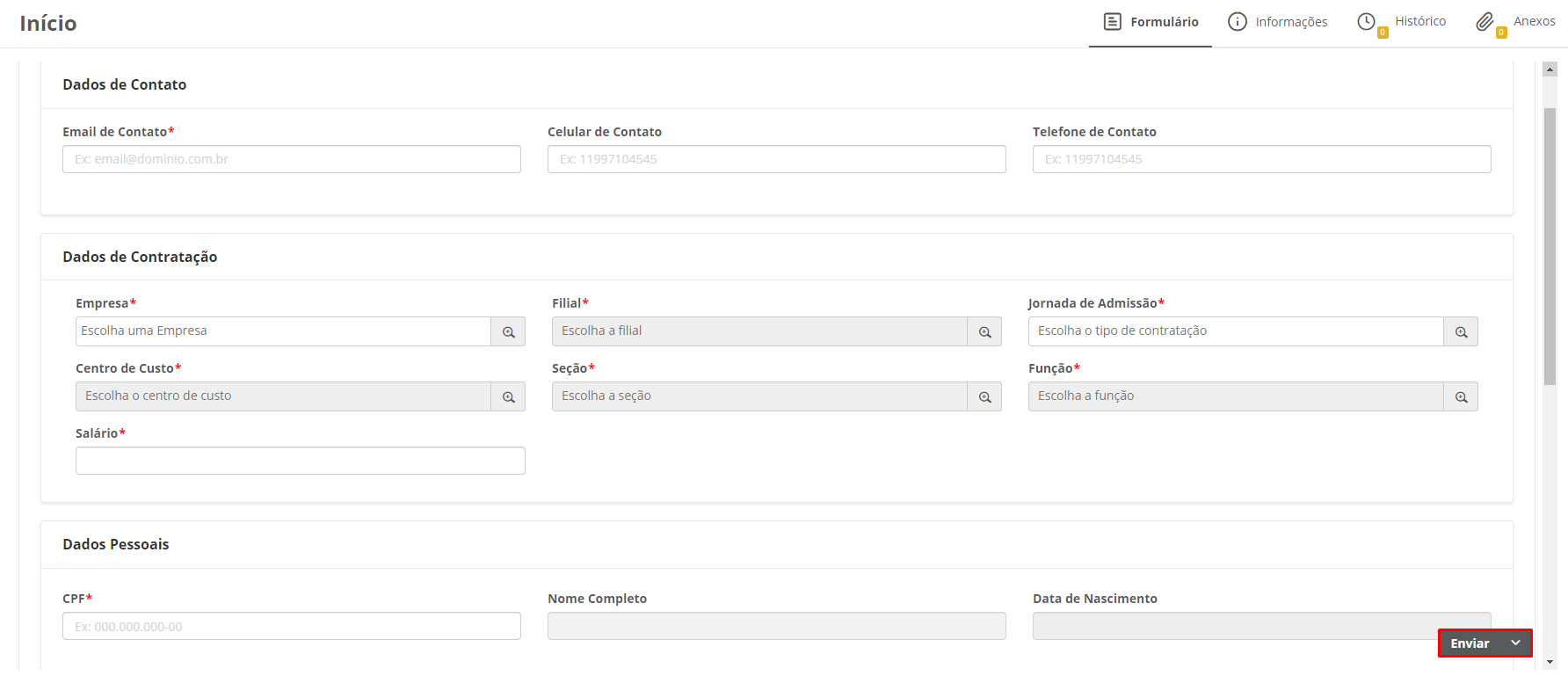Viewport: 1568px width, 676px height.
Task: Click the Centro de Custo search icon
Action: coord(508,397)
